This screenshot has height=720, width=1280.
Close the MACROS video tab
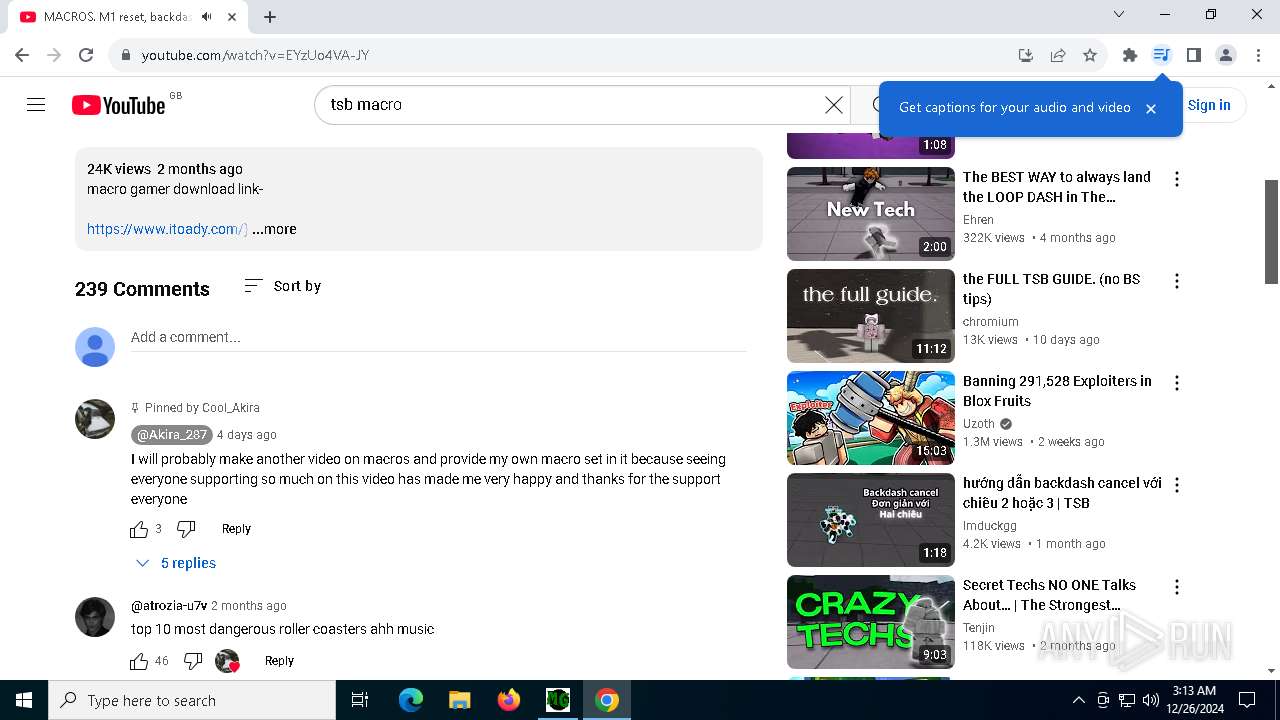point(232,17)
